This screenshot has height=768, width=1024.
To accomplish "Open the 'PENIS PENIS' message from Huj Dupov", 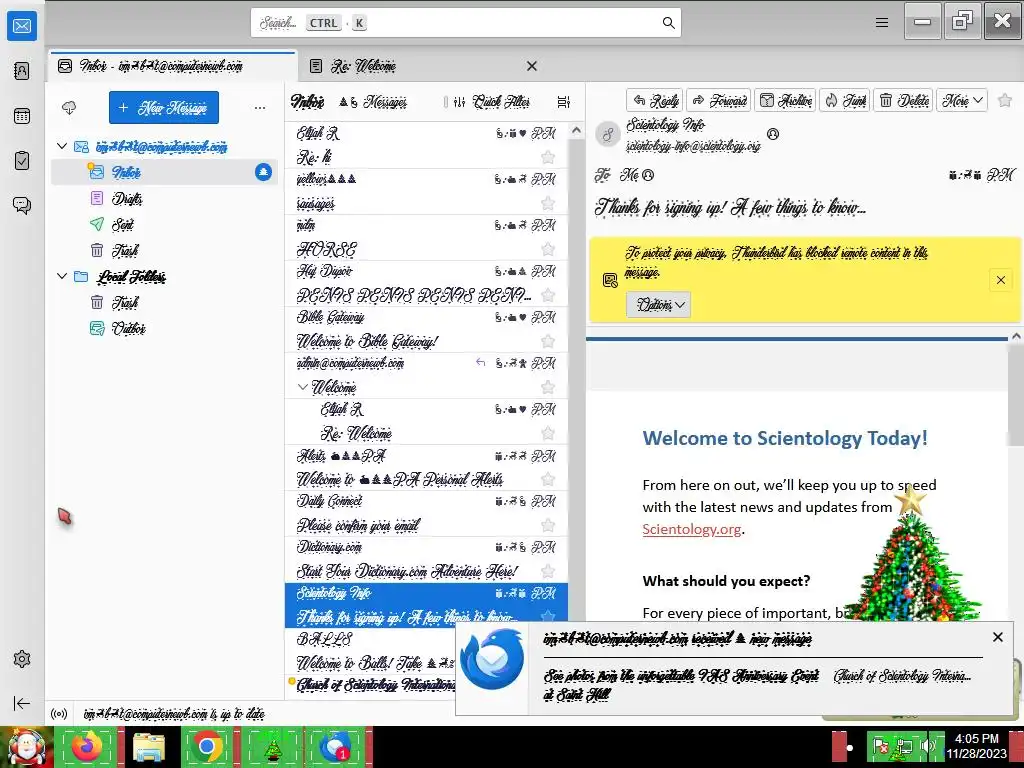I will (426, 283).
